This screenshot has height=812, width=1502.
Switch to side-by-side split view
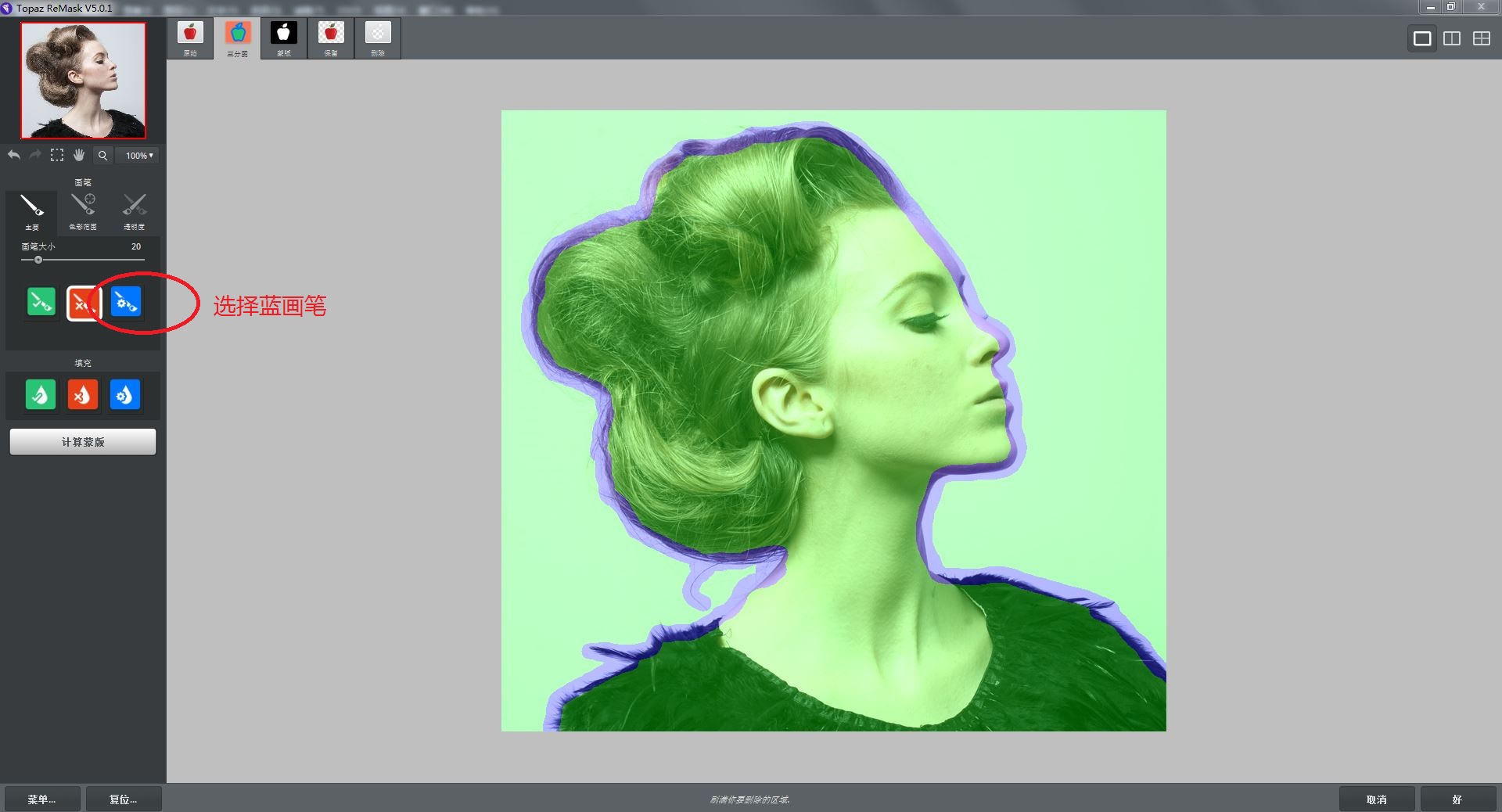[x=1452, y=38]
